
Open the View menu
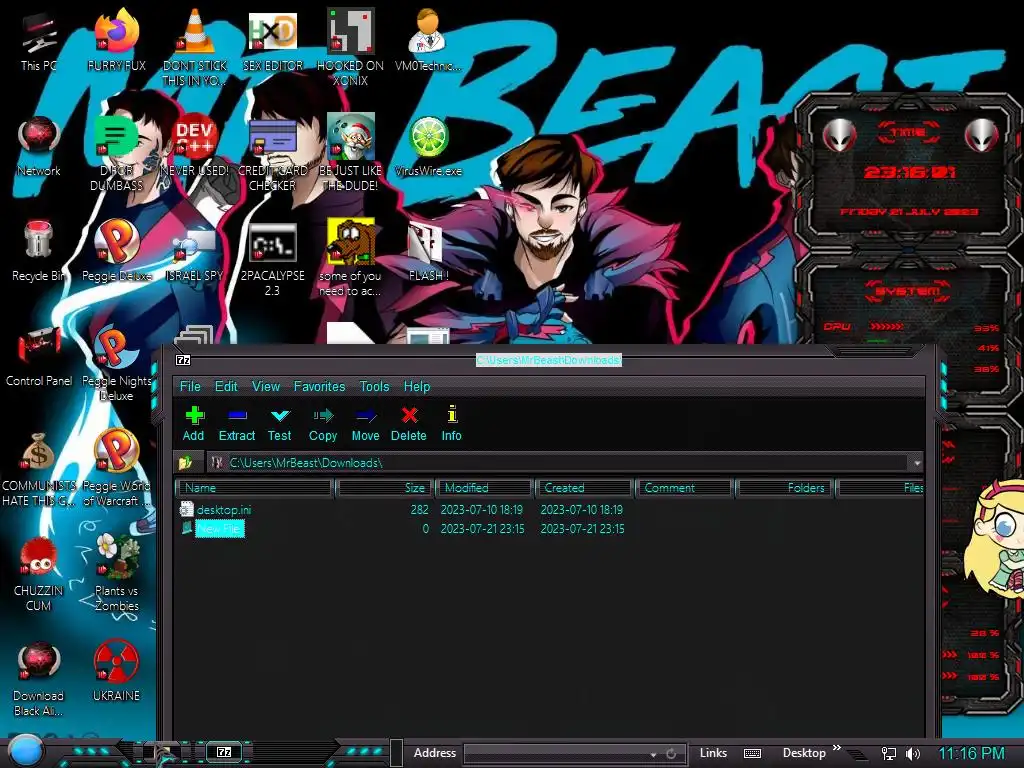click(x=266, y=387)
